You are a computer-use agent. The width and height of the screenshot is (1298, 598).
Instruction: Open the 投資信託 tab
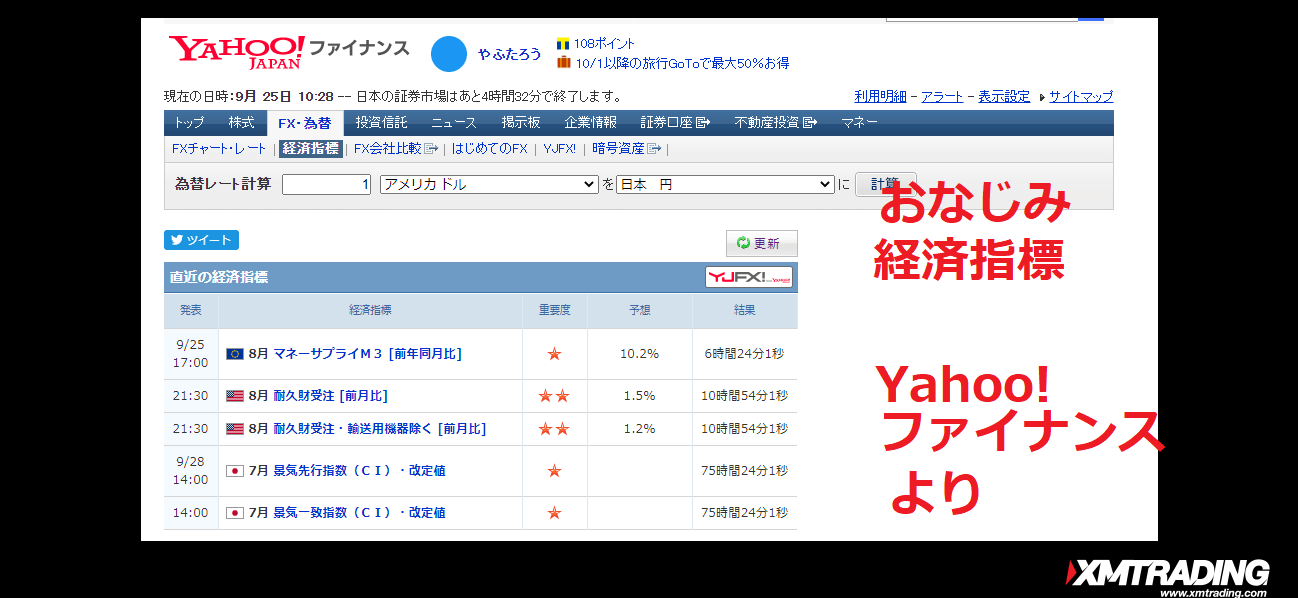[381, 123]
